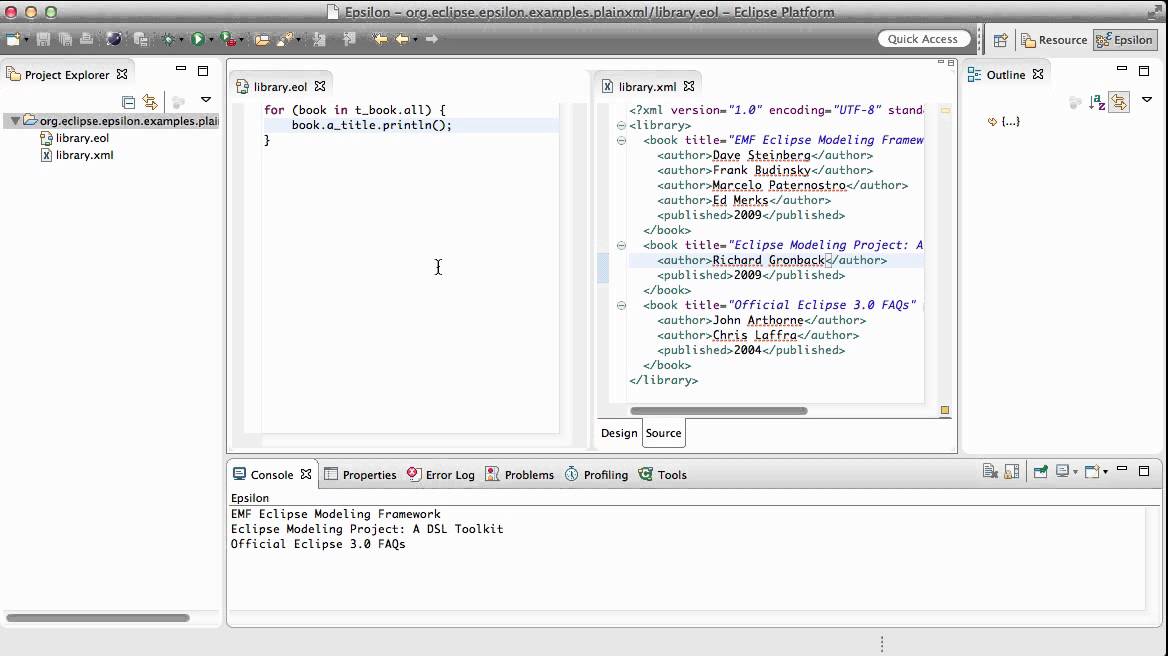This screenshot has height=656, width=1168.
Task: Click the New wizard toolbar icon
Action: [x=13, y=39]
